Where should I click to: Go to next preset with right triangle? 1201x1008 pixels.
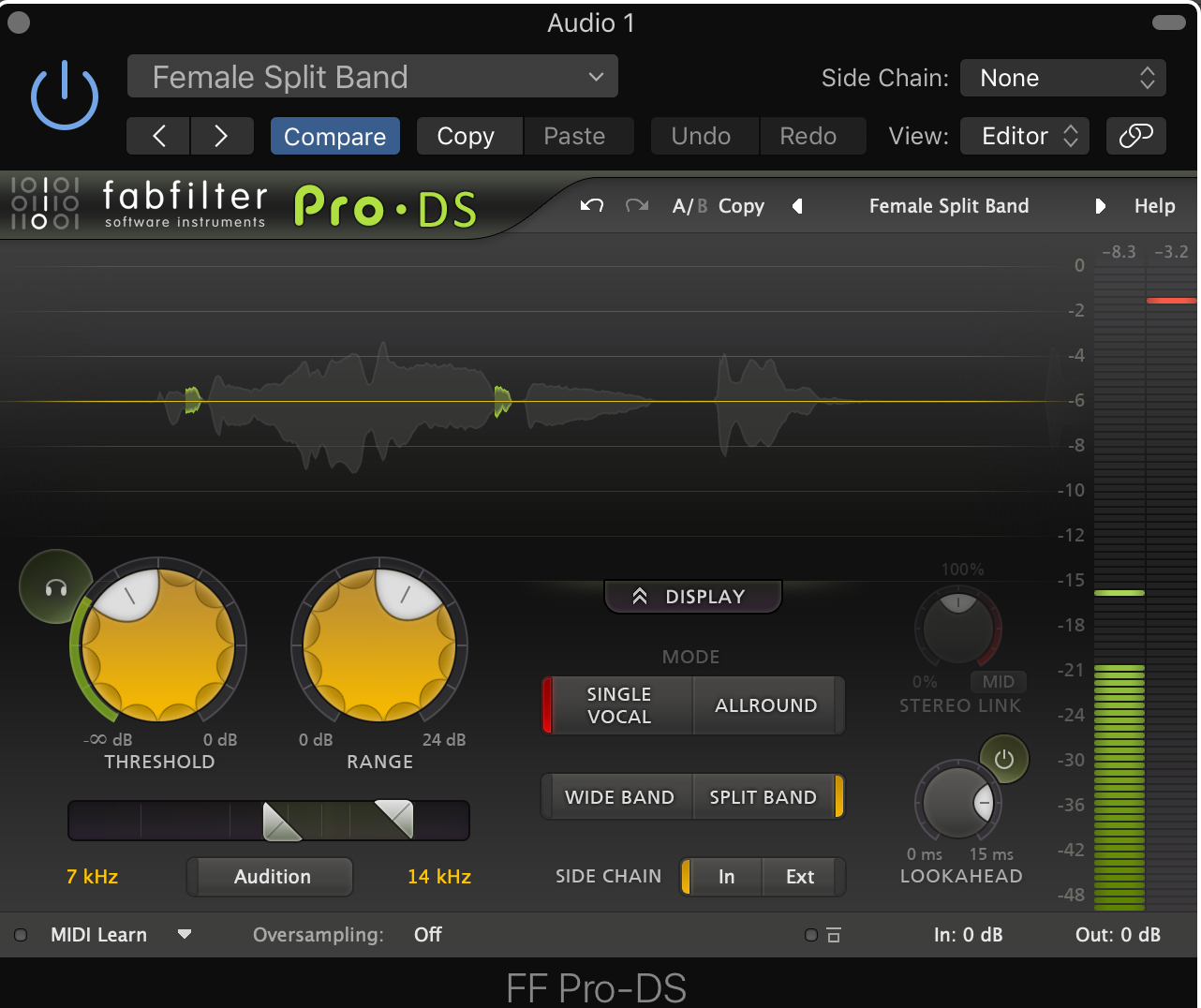point(1100,206)
